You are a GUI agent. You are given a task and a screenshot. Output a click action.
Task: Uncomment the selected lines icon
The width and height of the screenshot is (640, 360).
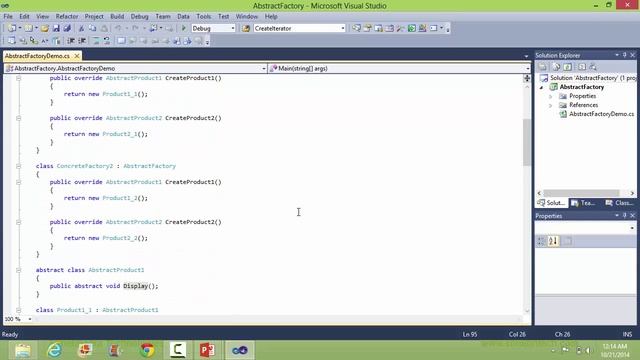[107, 41]
